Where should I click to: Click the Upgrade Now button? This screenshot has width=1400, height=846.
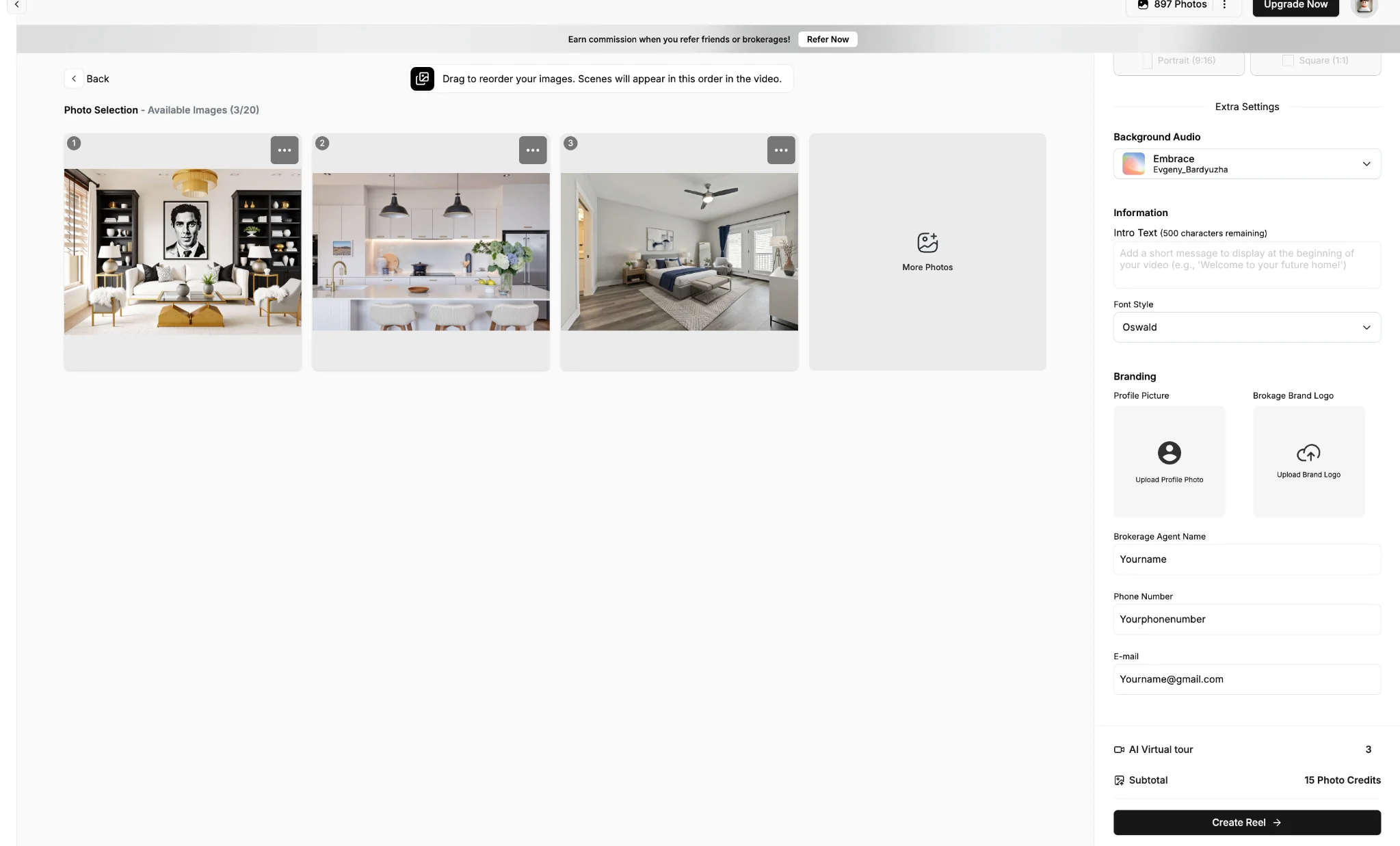1295,5
